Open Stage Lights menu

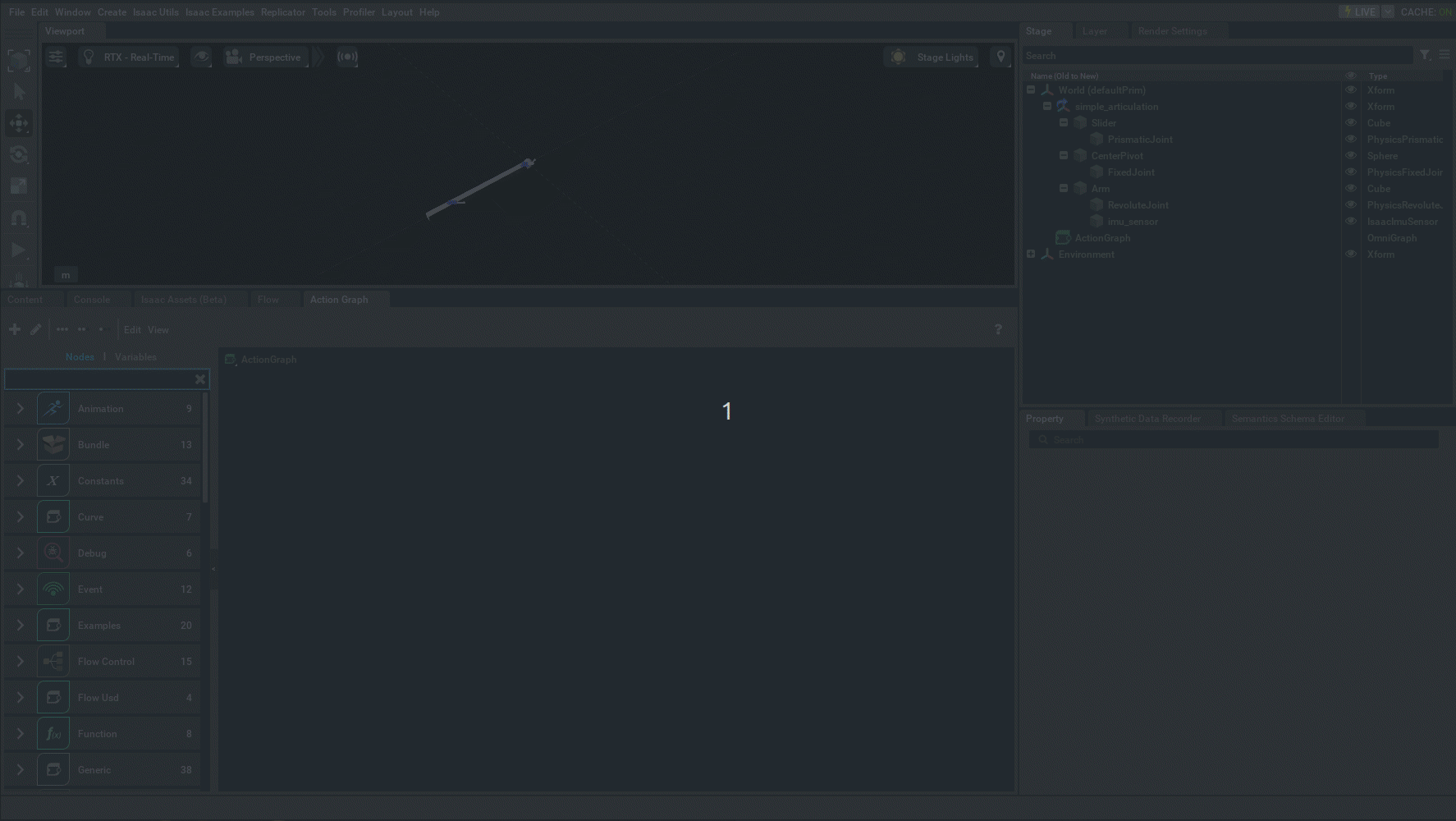click(x=932, y=57)
